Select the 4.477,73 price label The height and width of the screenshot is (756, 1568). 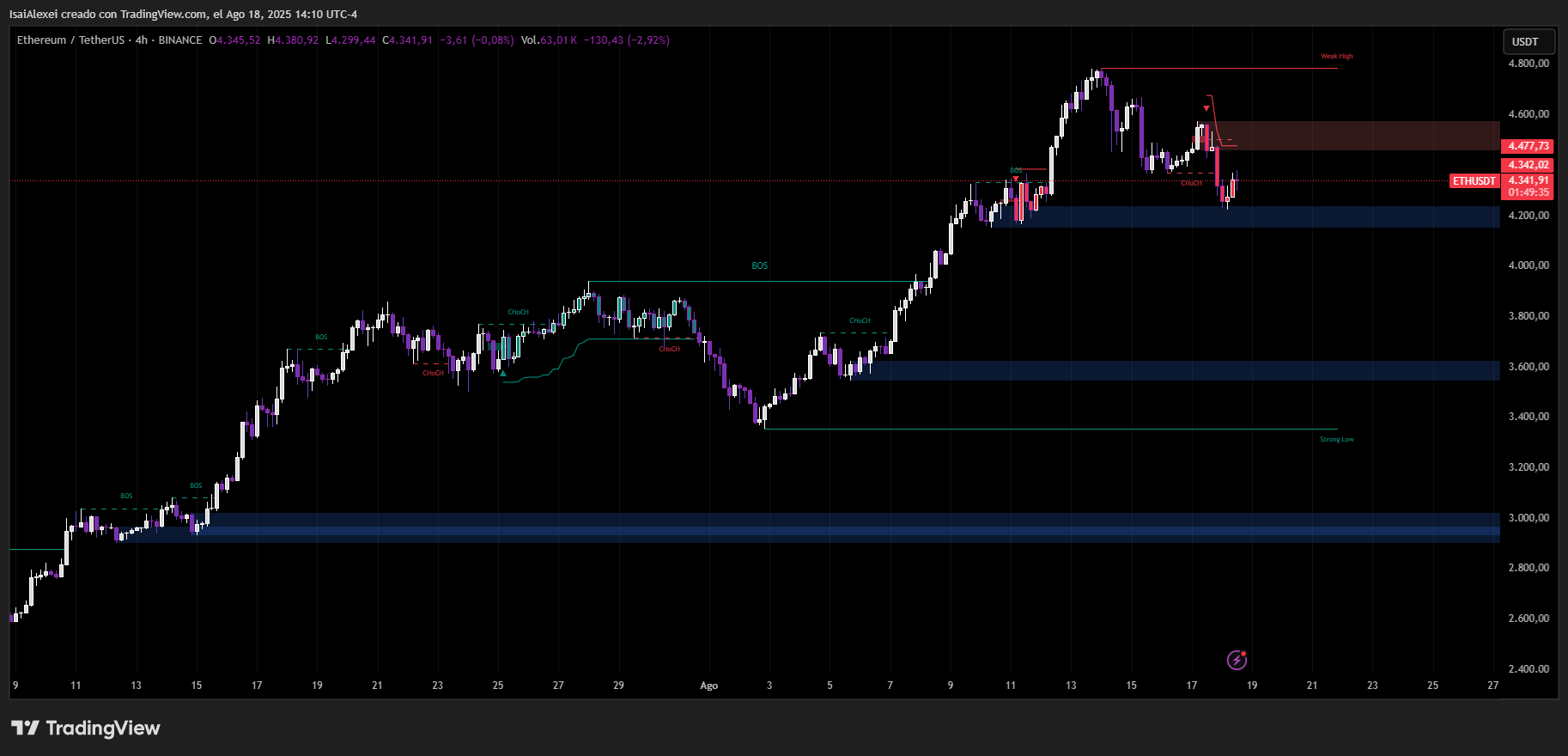coord(1528,146)
